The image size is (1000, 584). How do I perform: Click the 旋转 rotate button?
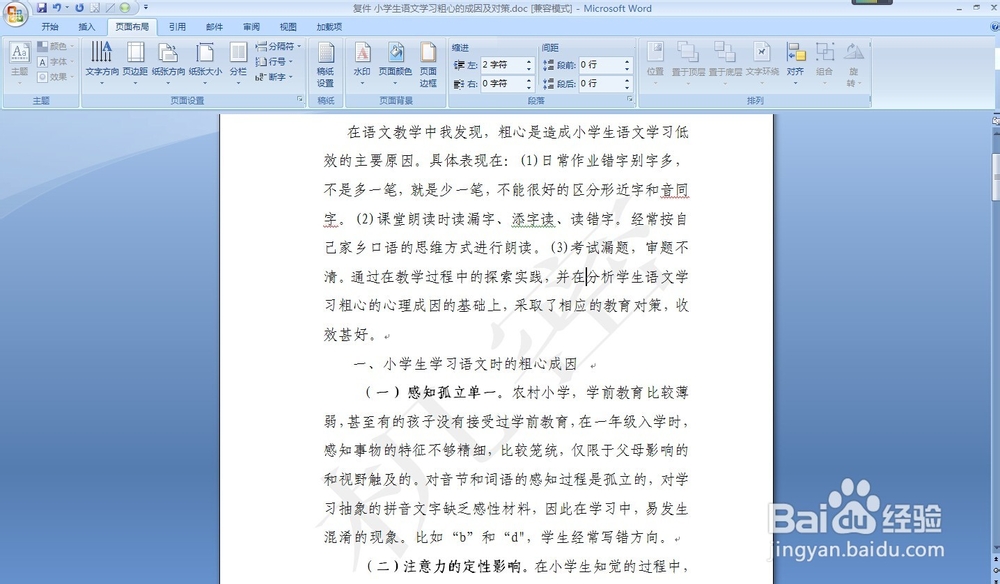tap(854, 64)
